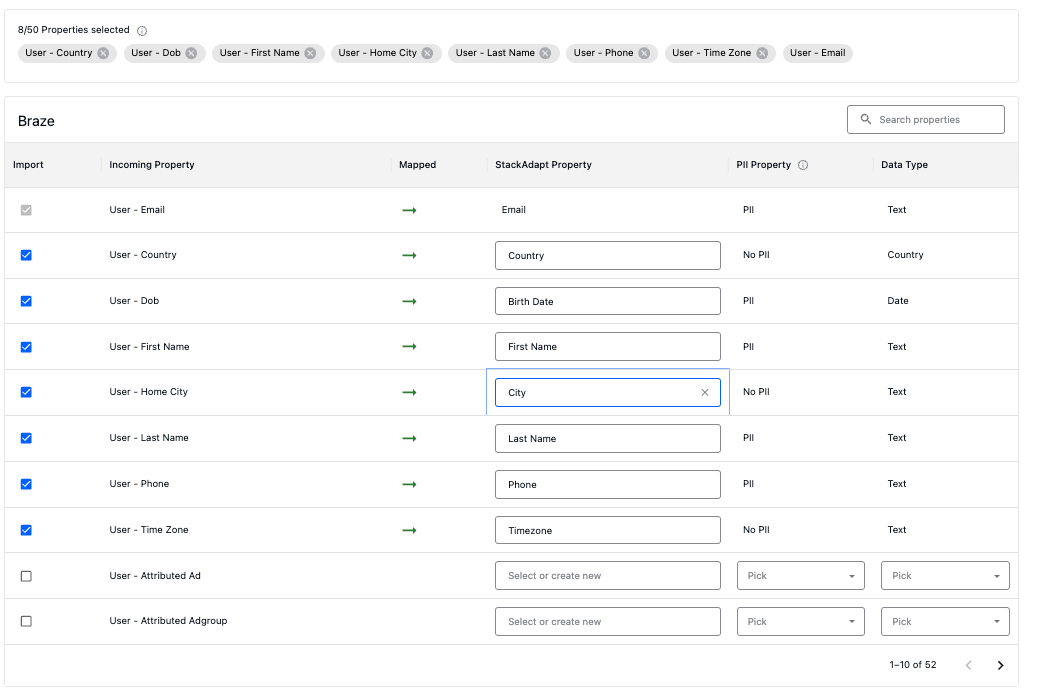Image resolution: width=1042 pixels, height=693 pixels.
Task: Click the green mapping arrow for User - Email
Action: point(409,209)
